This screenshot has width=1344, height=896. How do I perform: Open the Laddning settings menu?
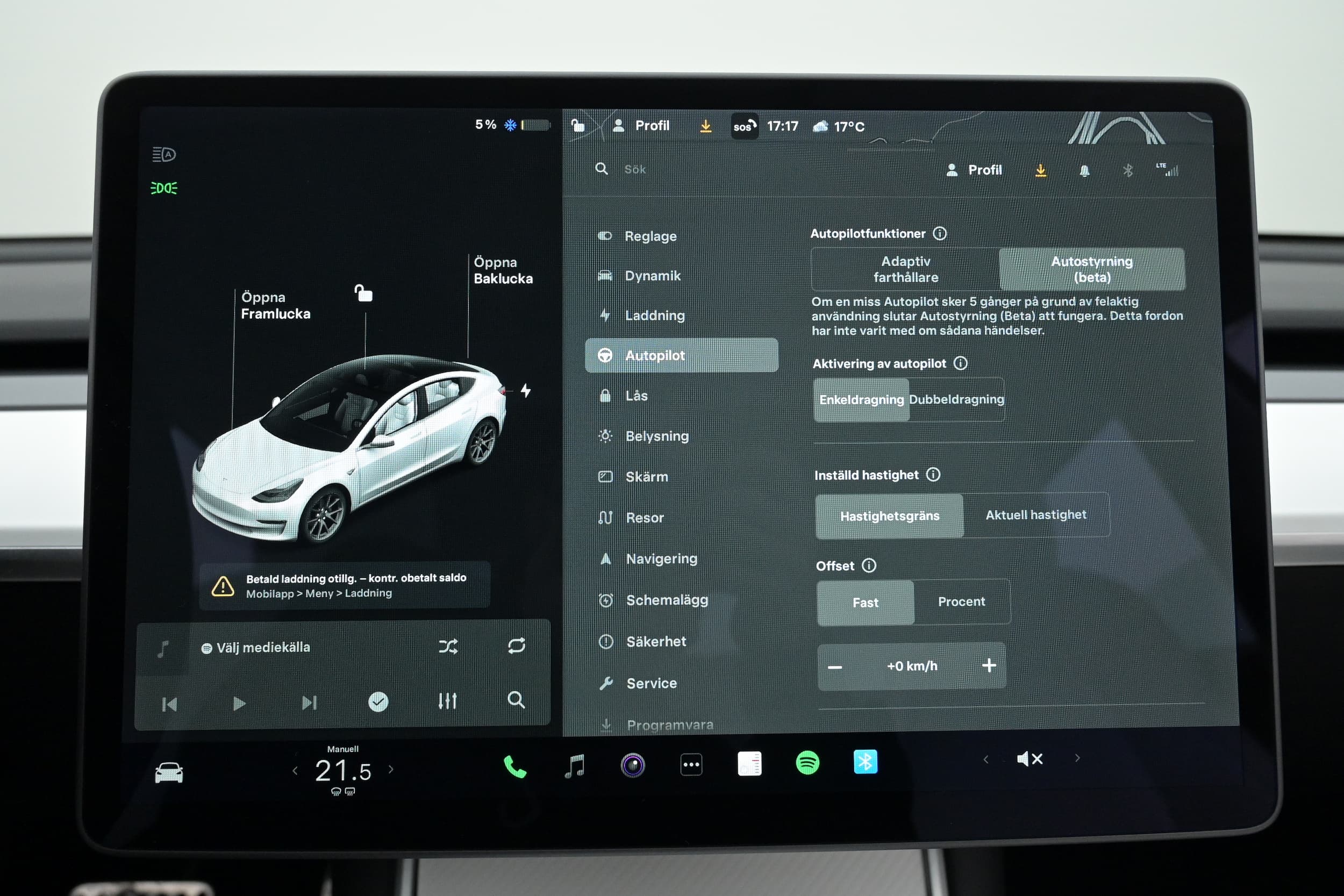[x=654, y=316]
